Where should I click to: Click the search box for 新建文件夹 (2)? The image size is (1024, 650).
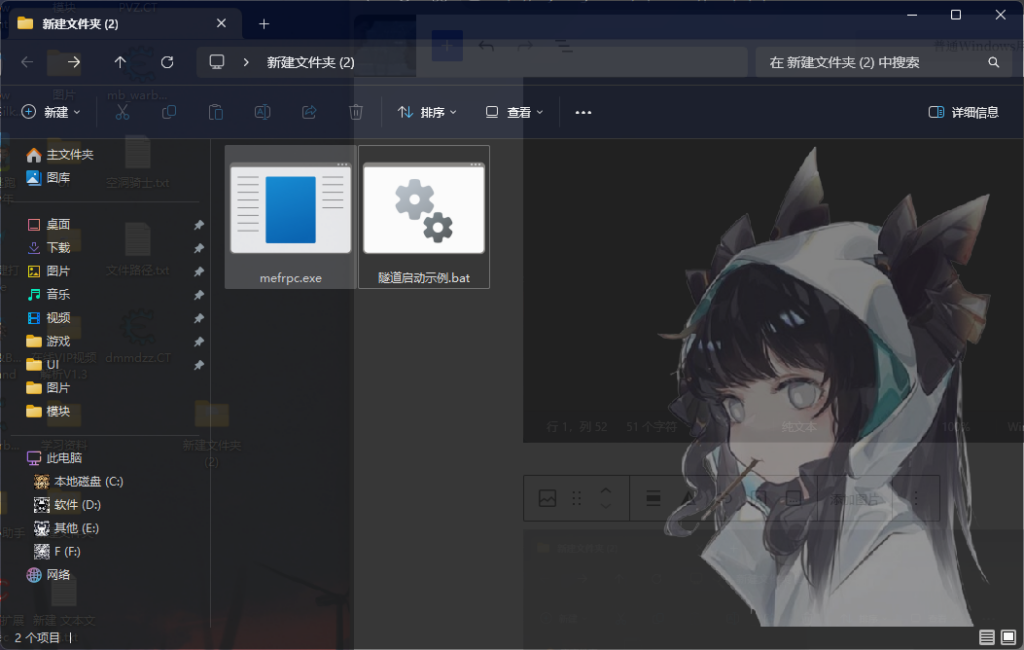(870, 62)
